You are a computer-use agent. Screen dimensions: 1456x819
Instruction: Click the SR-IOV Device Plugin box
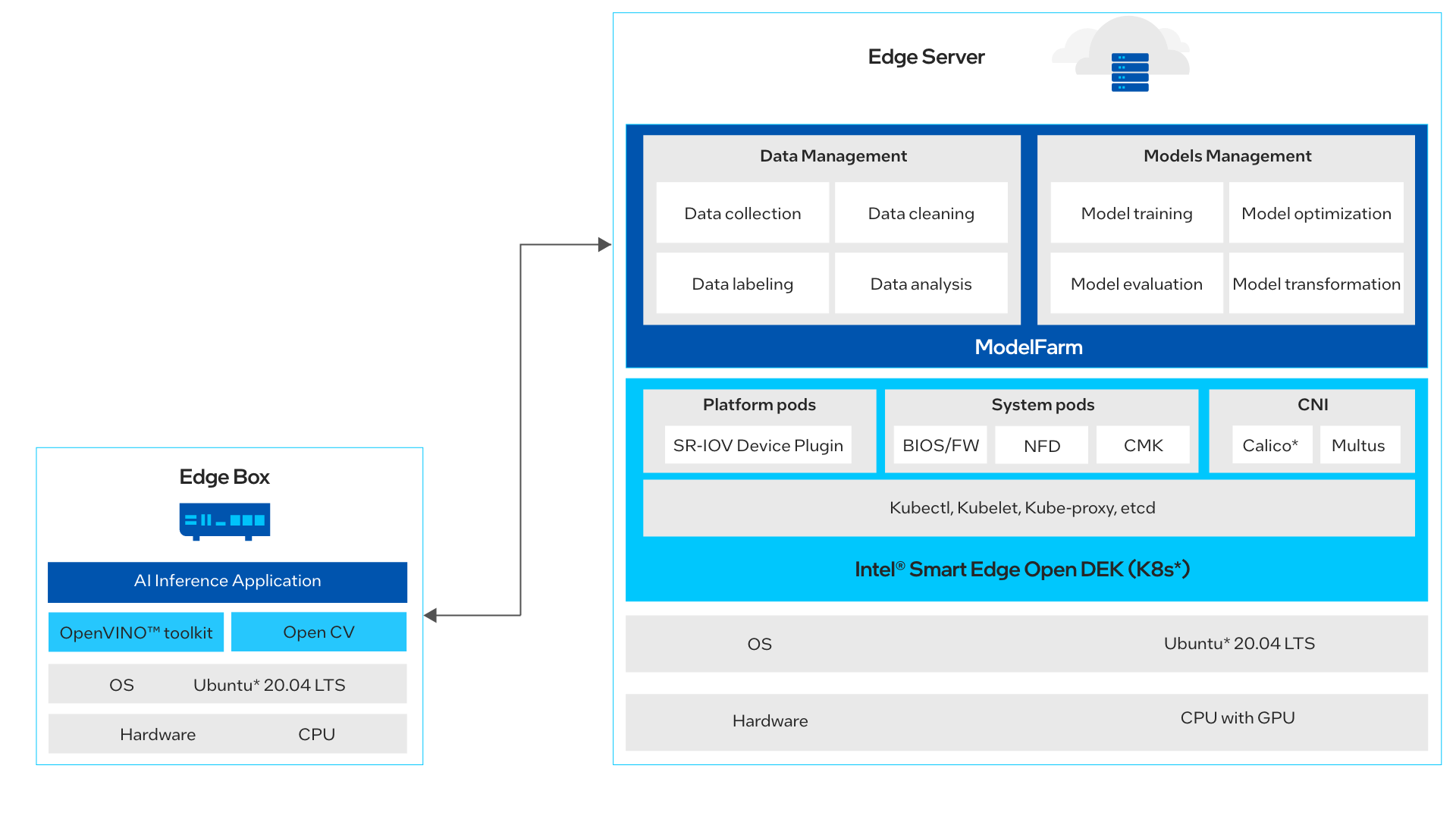pos(758,445)
